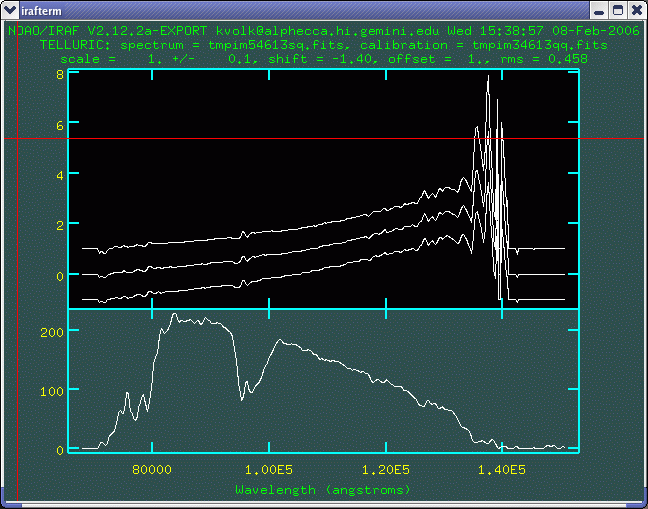648x509 pixels.
Task: Click the shift = -1.40 value
Action: tap(324, 59)
